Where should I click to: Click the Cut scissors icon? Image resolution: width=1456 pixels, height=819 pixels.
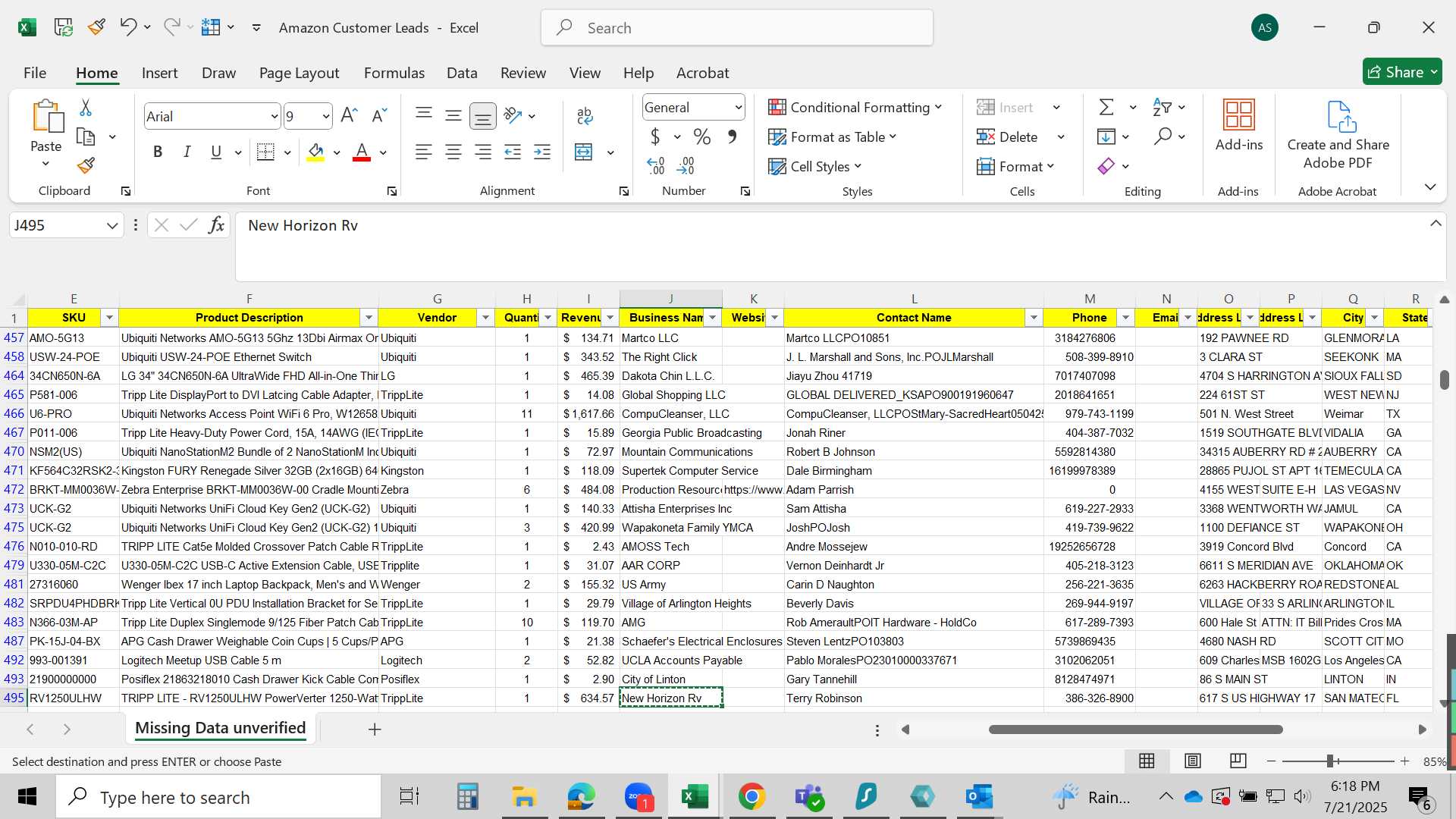(x=86, y=108)
